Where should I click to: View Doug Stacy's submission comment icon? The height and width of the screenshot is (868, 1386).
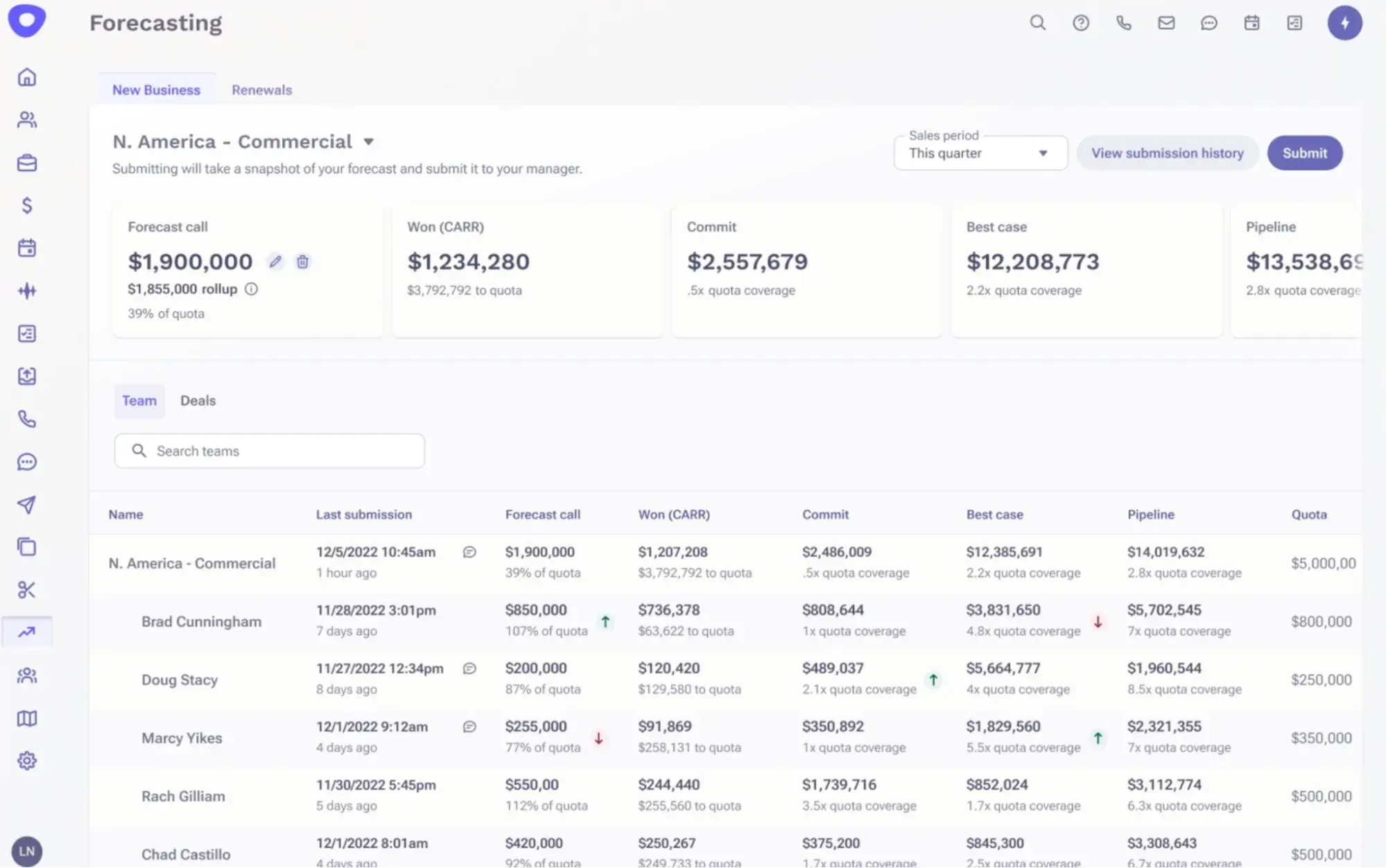click(x=469, y=668)
